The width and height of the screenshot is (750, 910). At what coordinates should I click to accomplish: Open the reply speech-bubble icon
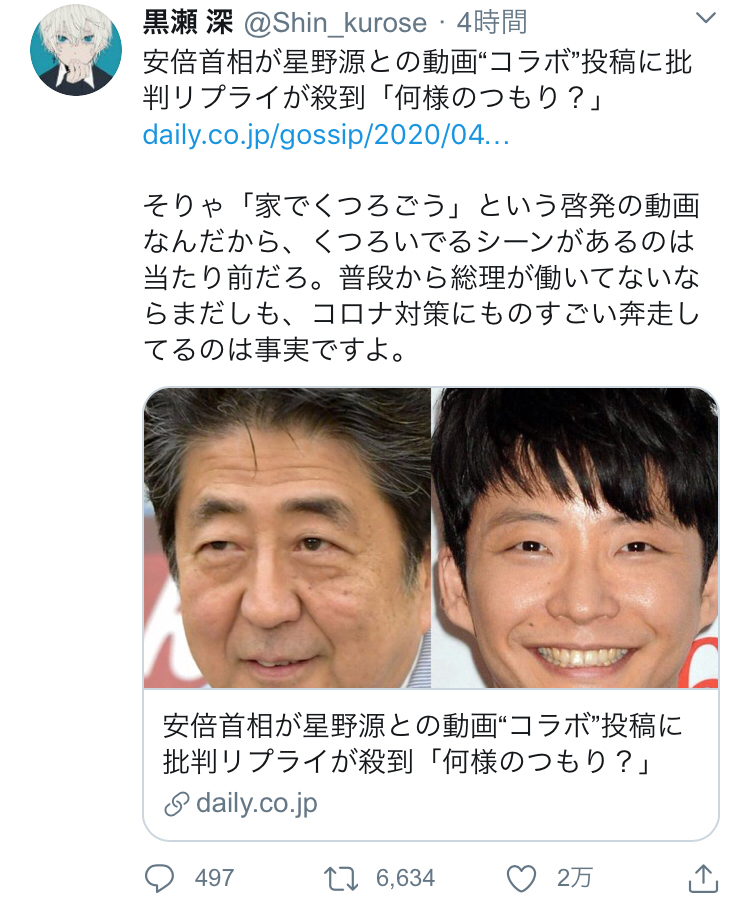click(x=159, y=878)
